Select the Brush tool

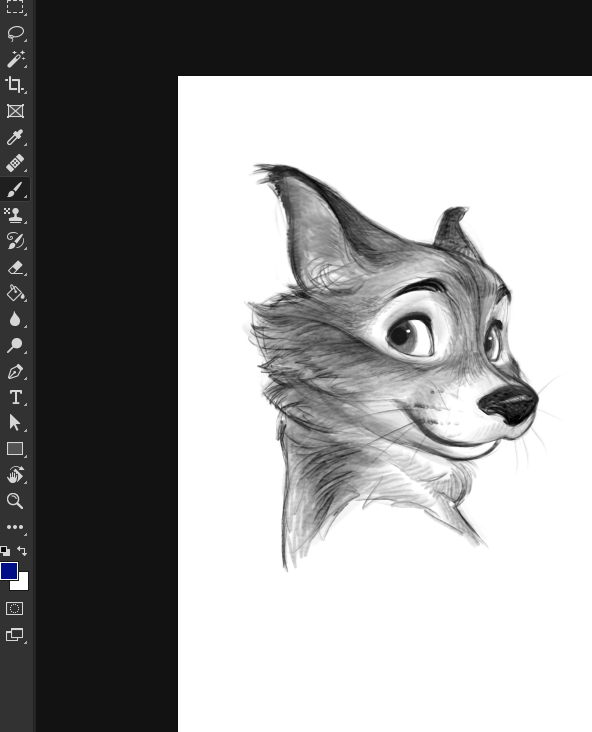click(x=15, y=190)
